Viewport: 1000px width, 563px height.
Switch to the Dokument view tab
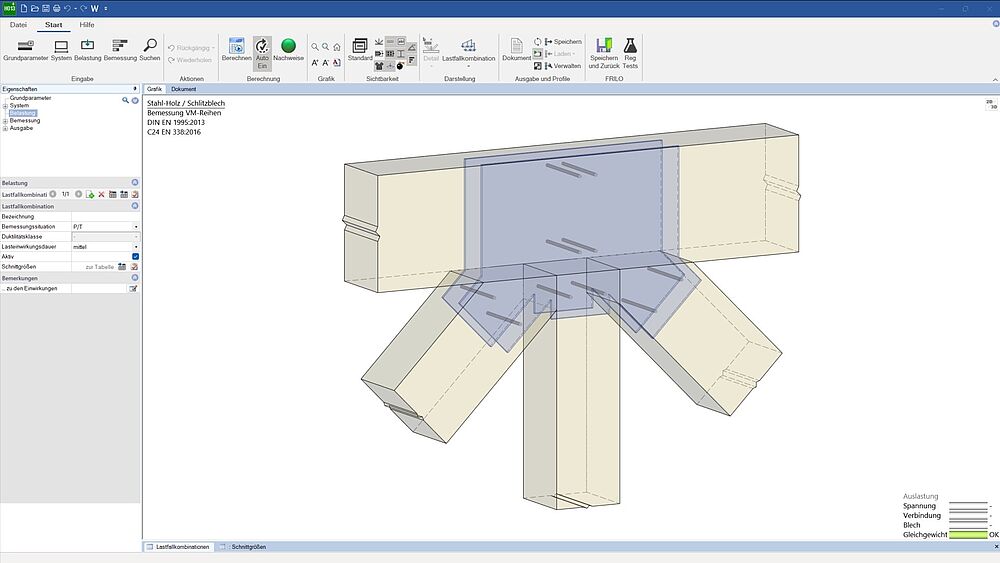[x=183, y=89]
